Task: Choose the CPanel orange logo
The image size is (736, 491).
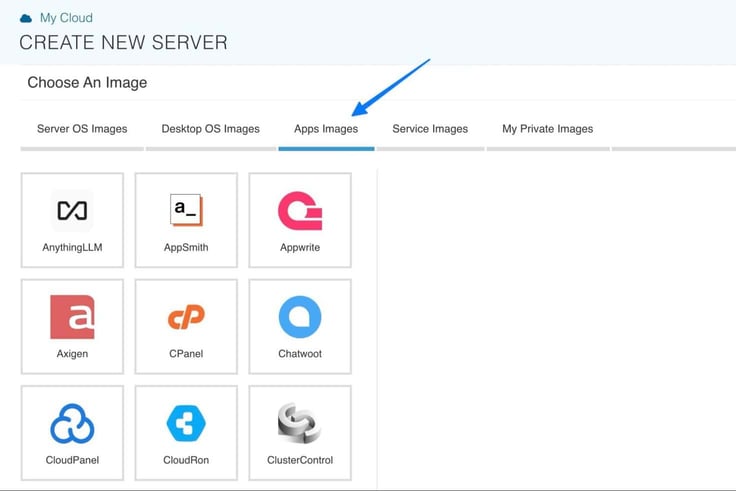Action: [x=186, y=316]
